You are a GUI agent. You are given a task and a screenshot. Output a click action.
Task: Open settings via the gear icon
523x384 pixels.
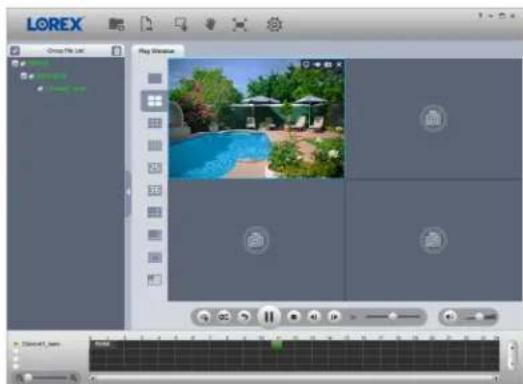[274, 24]
